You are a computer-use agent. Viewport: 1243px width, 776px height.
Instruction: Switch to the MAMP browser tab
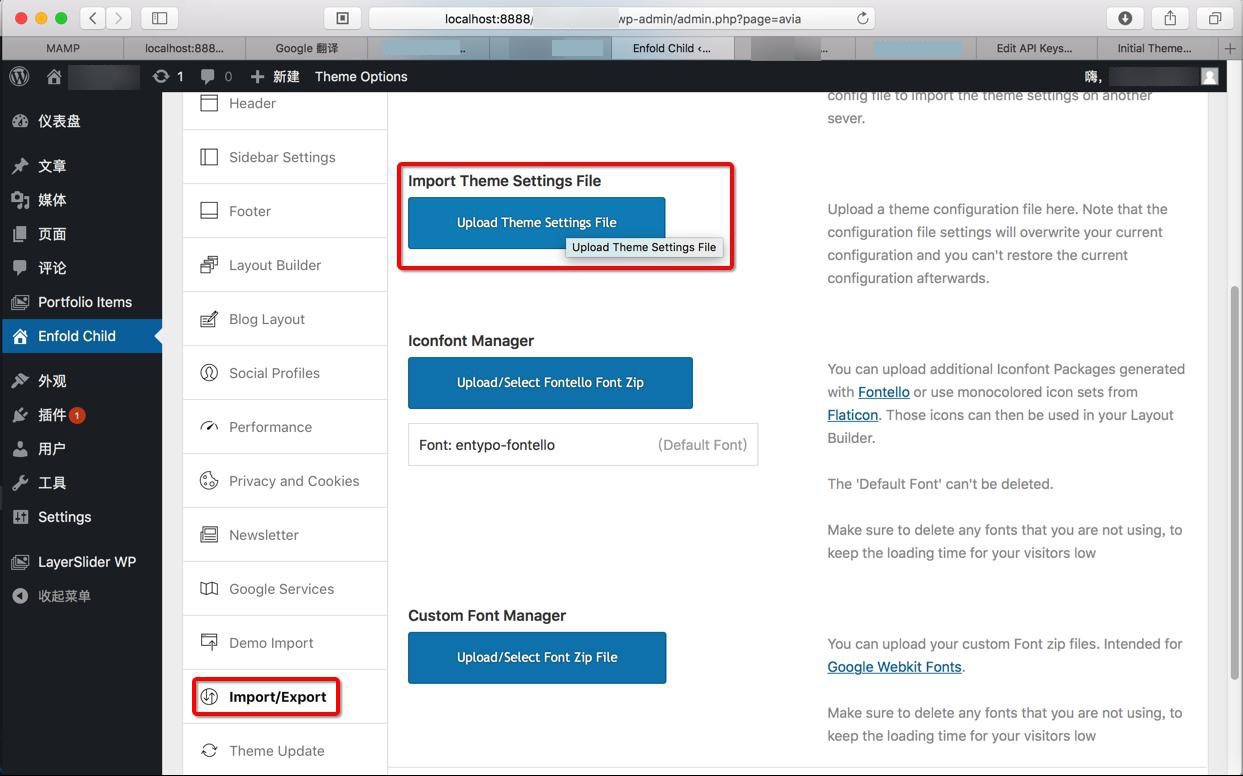(63, 48)
